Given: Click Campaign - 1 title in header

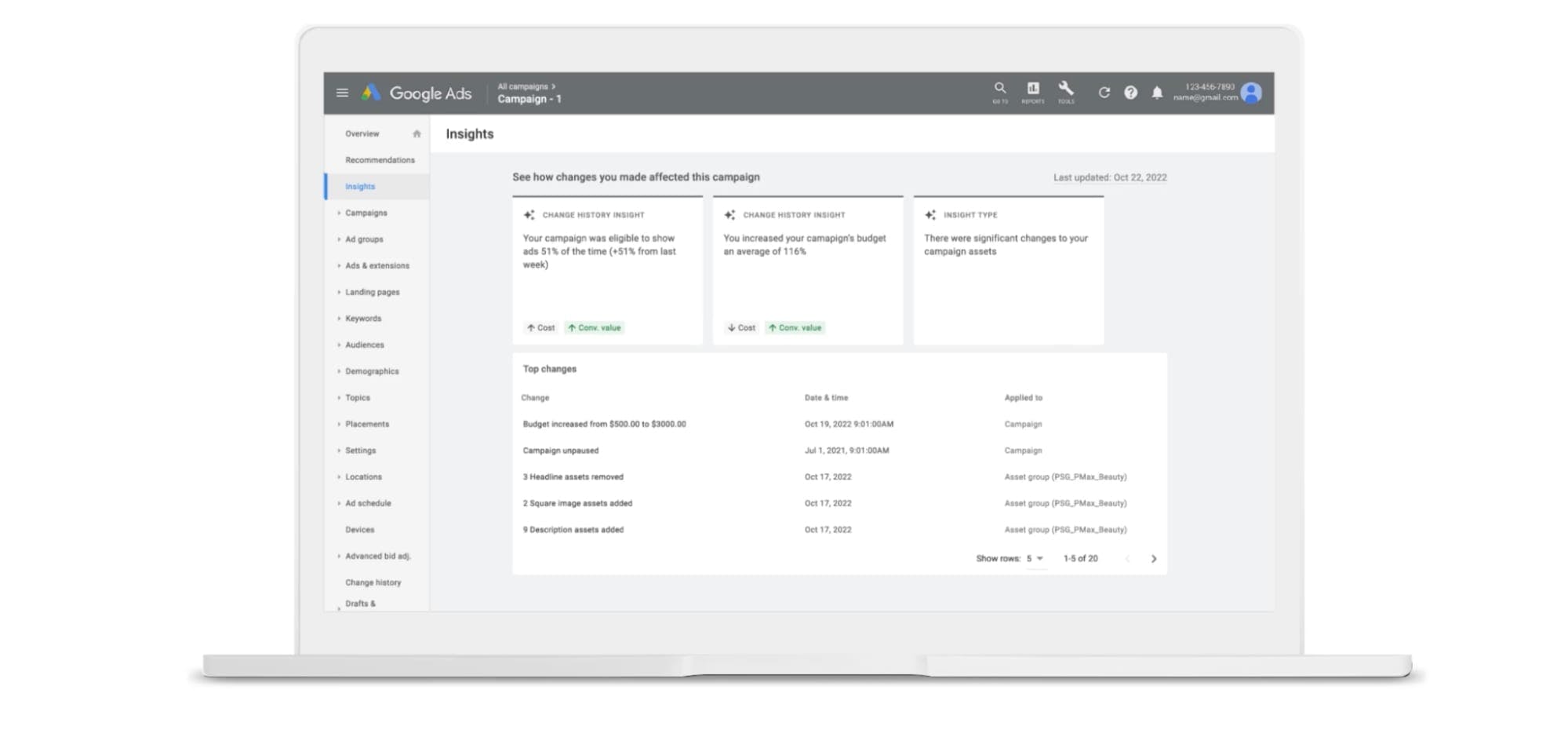Looking at the screenshot, I should click(x=529, y=99).
